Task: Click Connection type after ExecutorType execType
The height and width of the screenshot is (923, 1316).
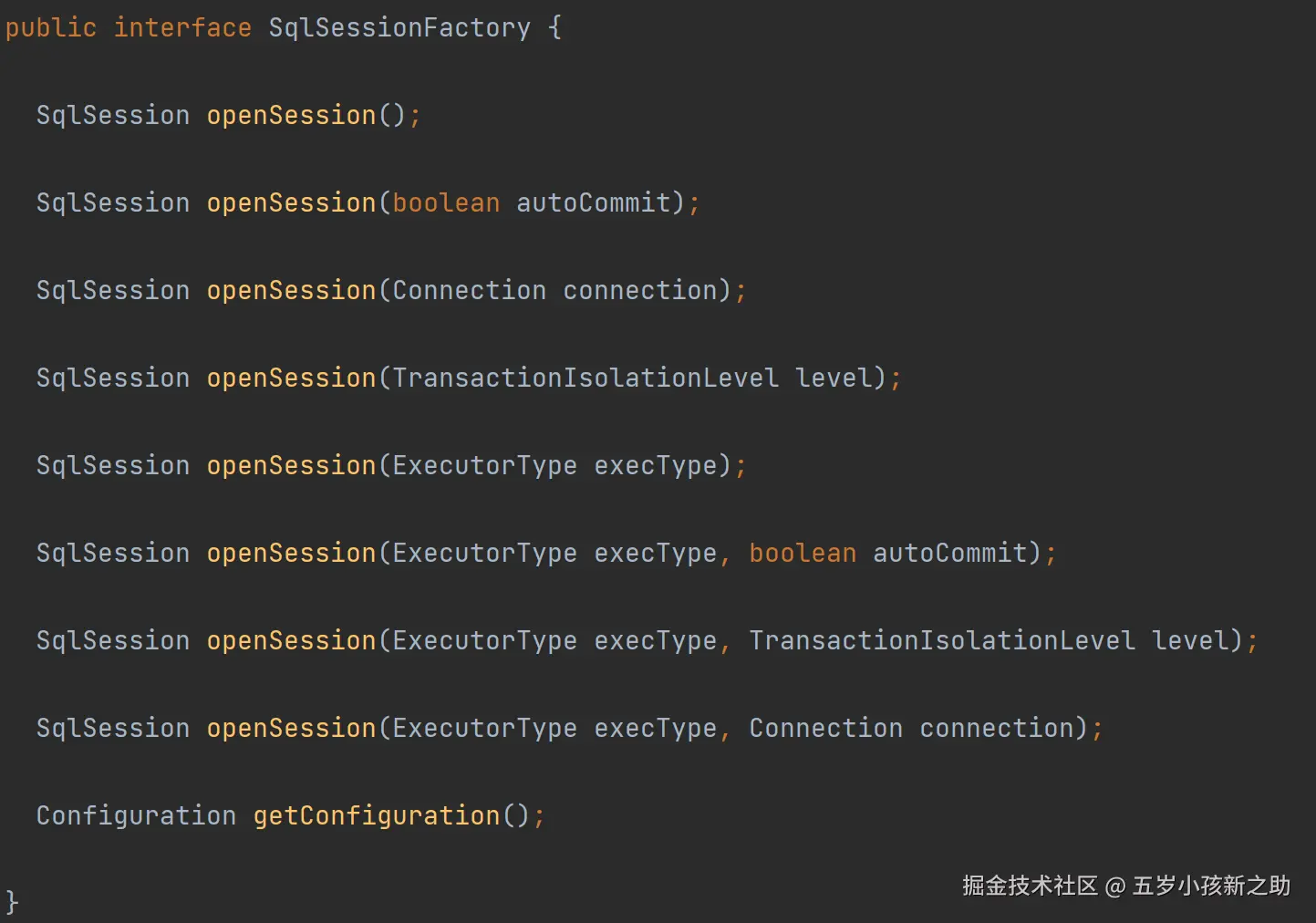Action: tap(825, 728)
